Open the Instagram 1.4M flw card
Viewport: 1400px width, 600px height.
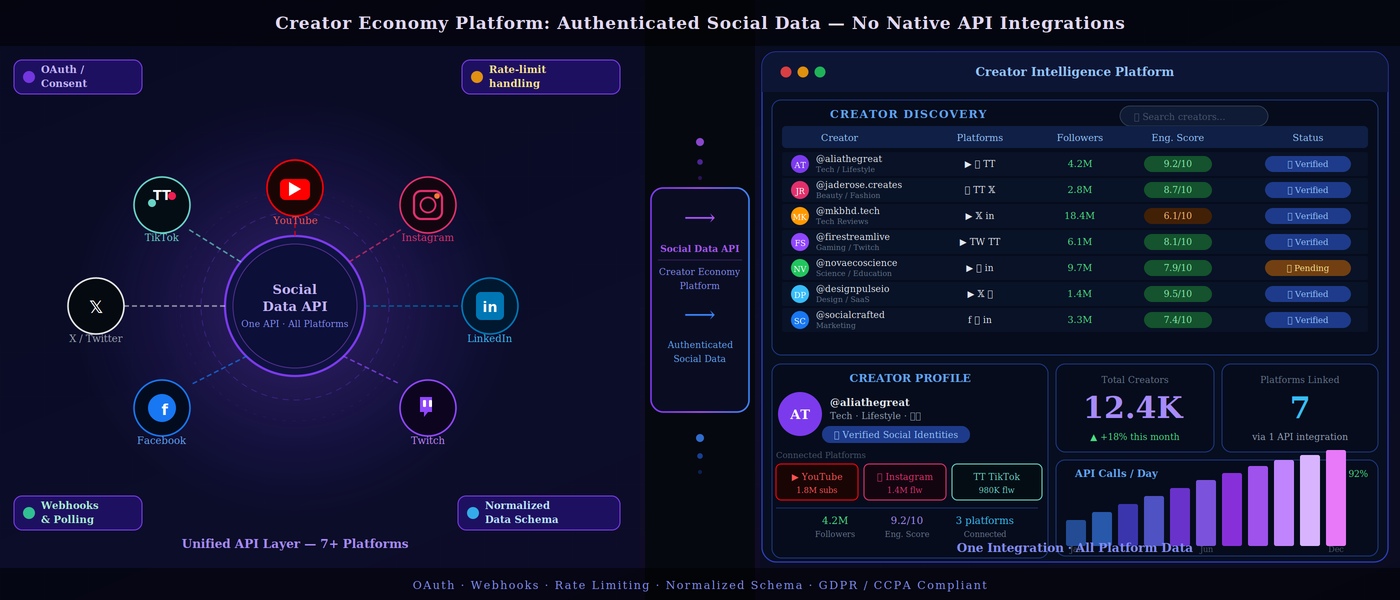click(905, 482)
